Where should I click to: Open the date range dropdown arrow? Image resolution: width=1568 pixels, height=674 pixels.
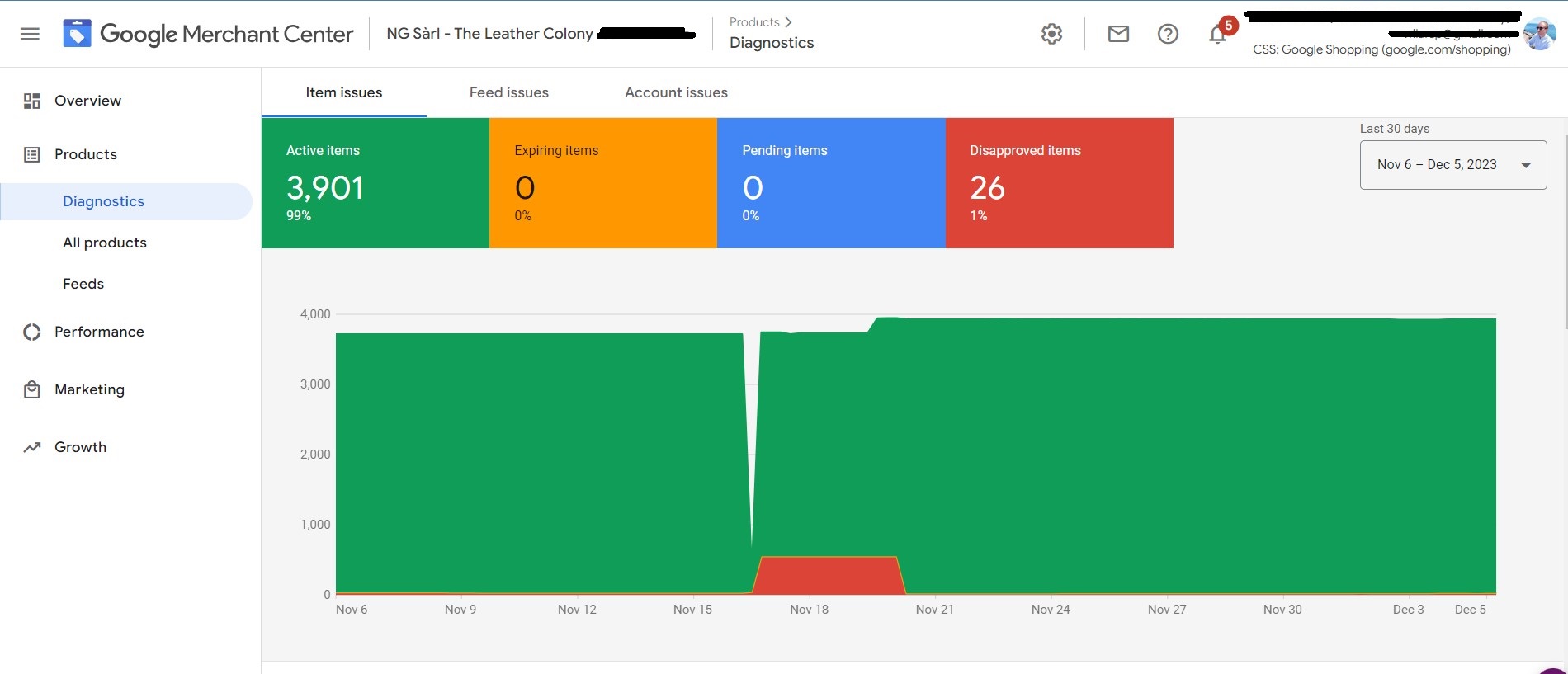point(1526,165)
